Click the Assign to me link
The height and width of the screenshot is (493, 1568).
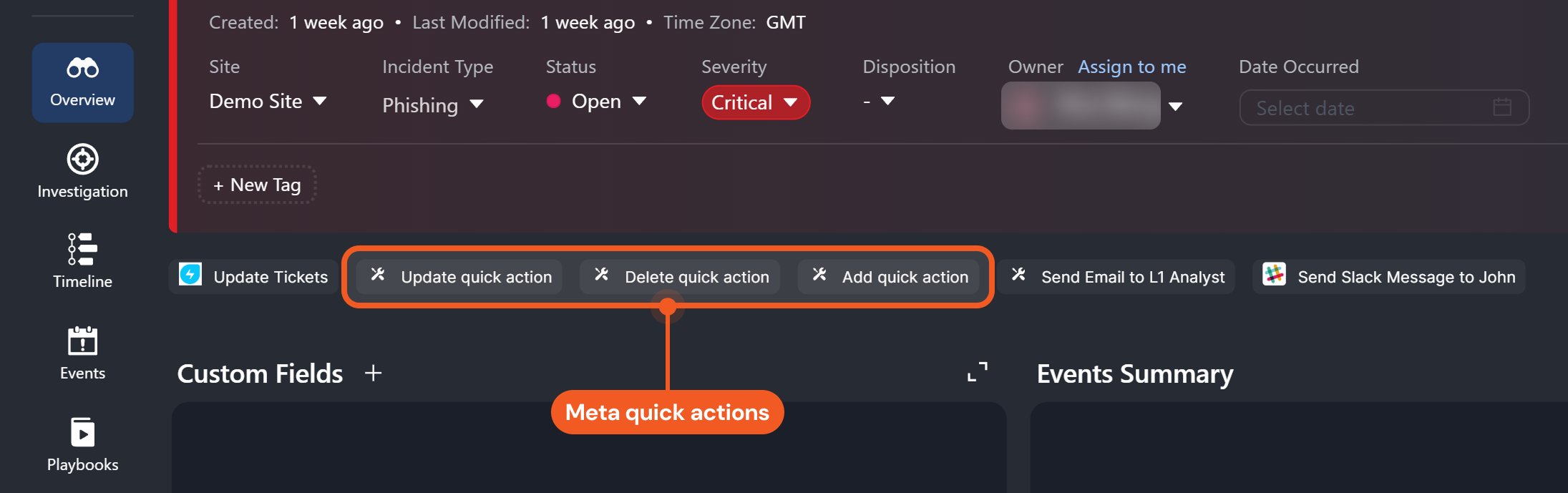click(1131, 67)
